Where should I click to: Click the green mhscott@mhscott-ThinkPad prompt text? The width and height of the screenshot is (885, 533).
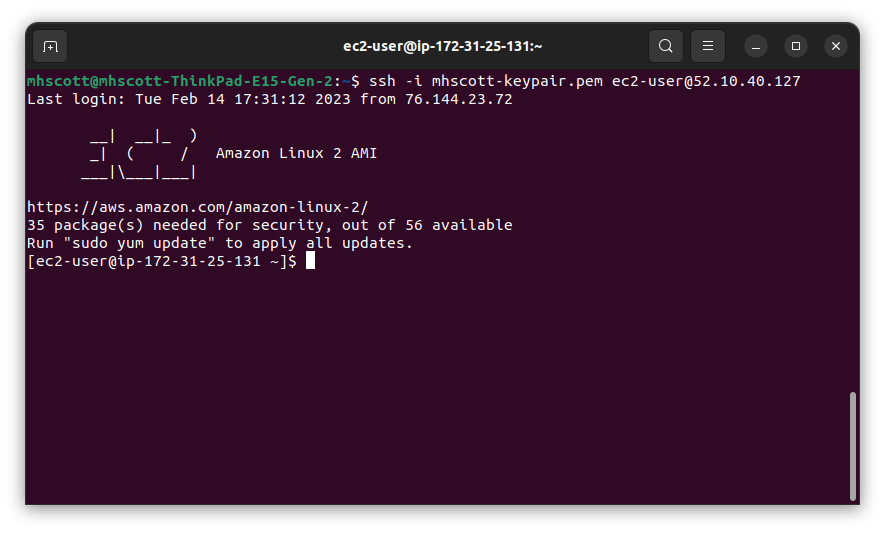click(180, 81)
